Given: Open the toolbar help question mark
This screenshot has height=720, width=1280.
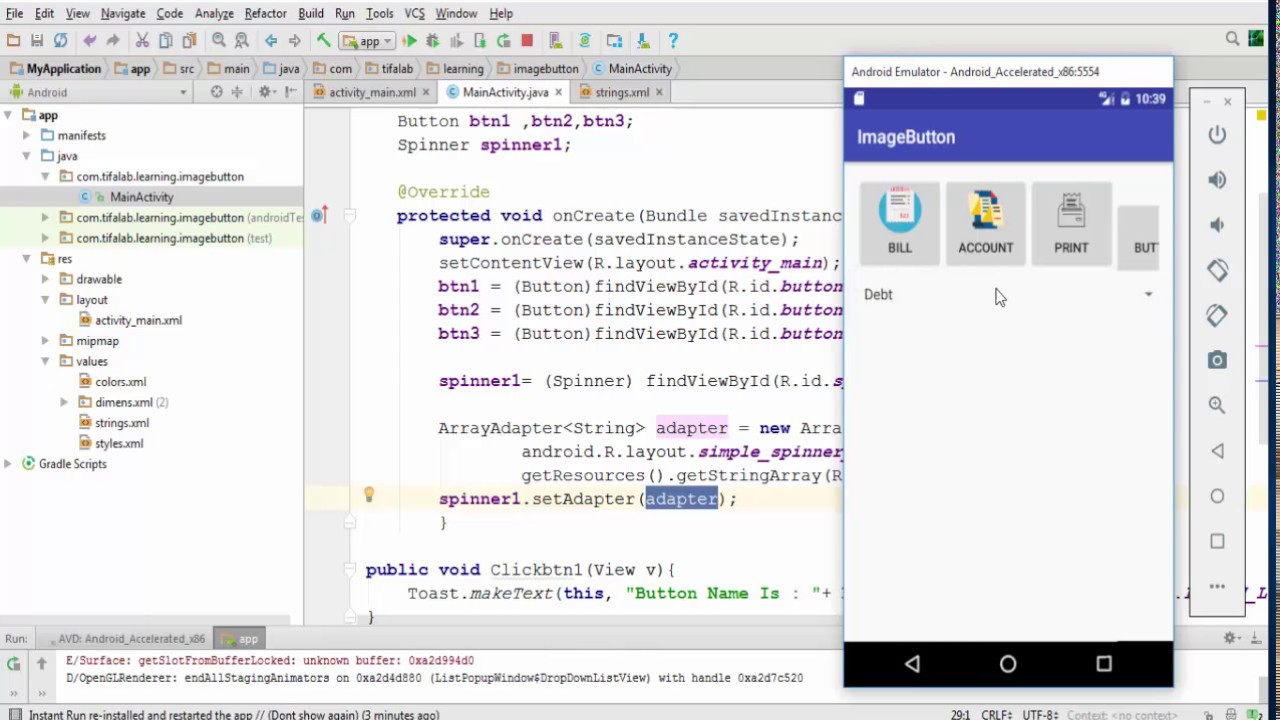Looking at the screenshot, I should [673, 41].
